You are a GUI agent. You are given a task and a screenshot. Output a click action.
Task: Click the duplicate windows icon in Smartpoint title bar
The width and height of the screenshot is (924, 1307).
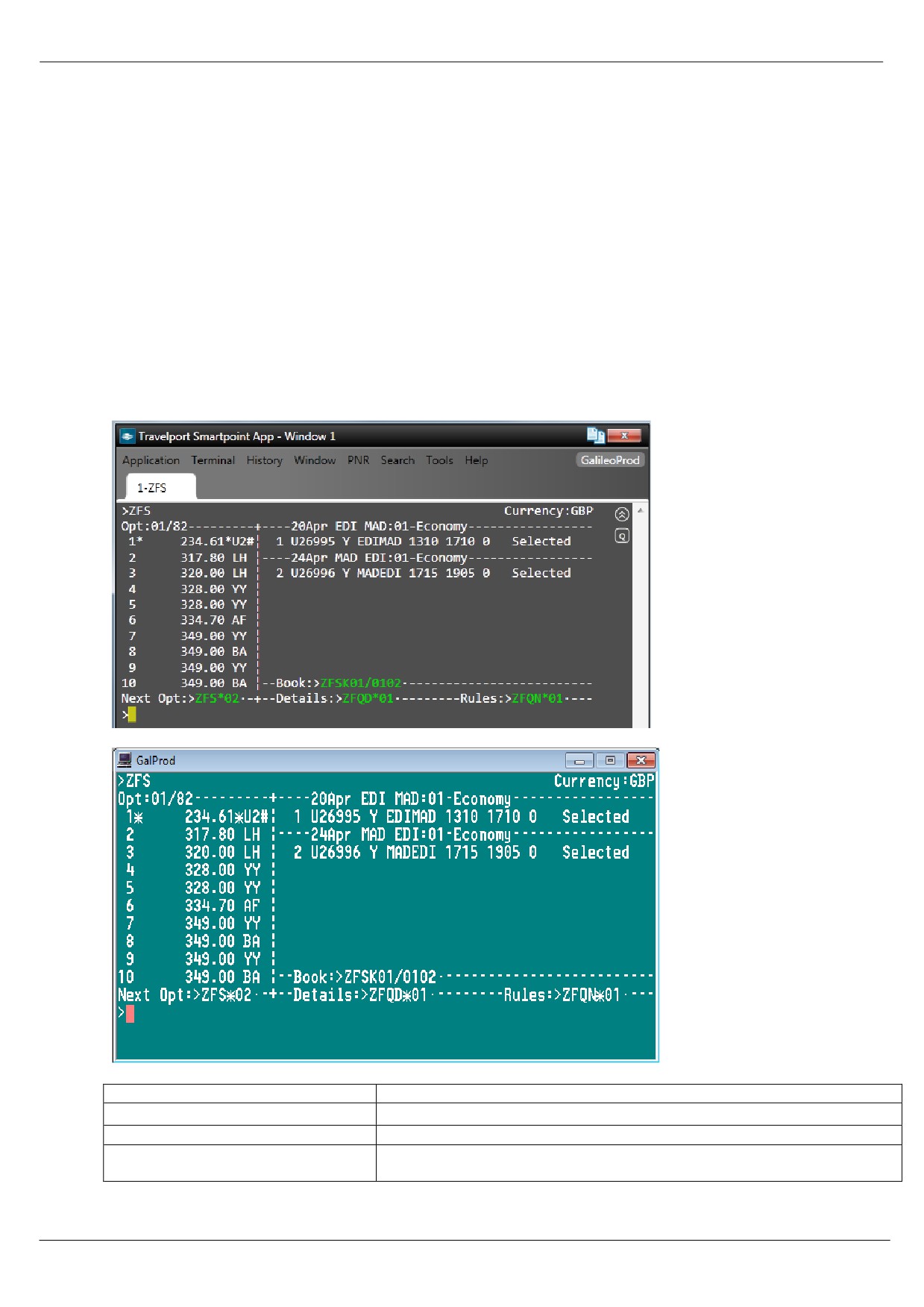[595, 436]
